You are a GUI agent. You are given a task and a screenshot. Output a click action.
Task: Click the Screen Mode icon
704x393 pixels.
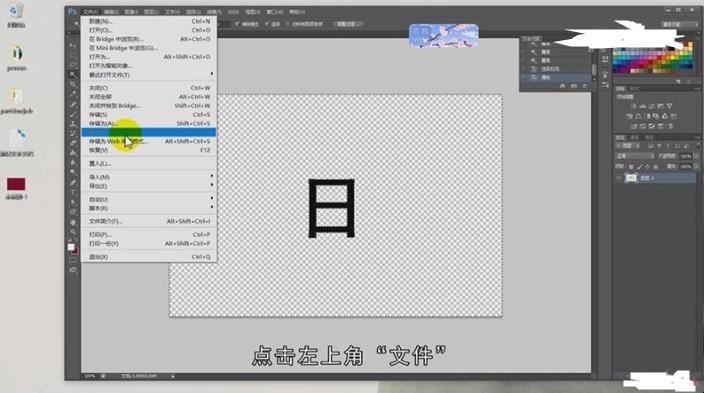pyautogui.click(x=73, y=270)
